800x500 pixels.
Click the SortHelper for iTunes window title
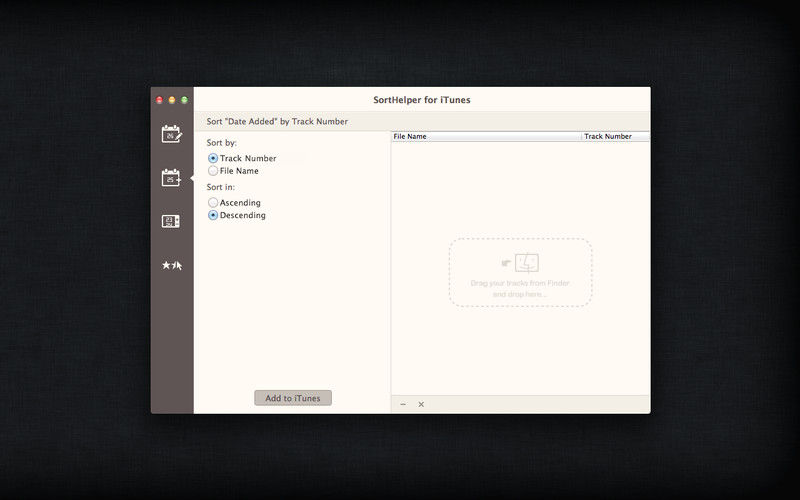click(x=422, y=100)
